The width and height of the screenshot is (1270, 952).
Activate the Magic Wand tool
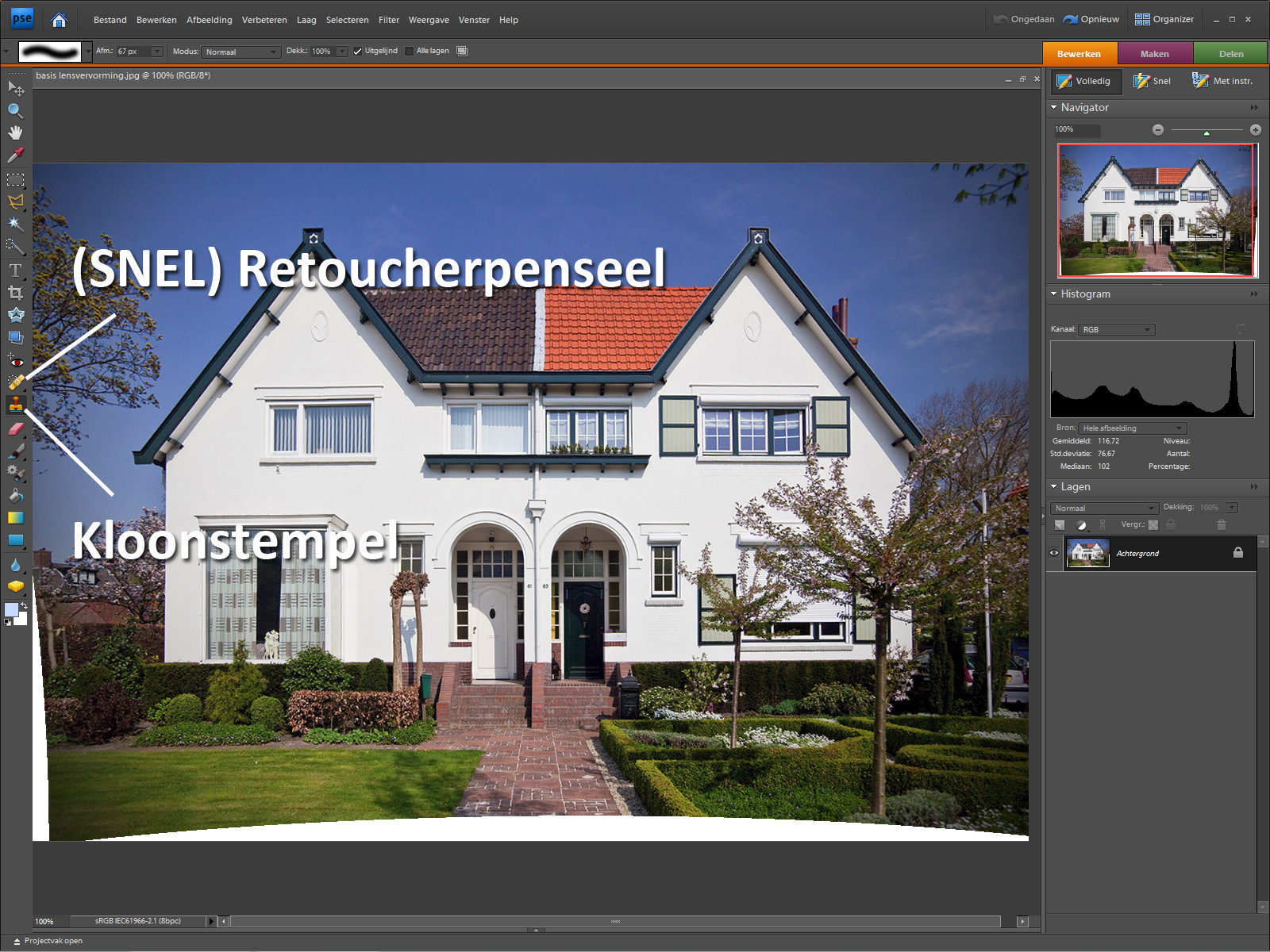15,224
